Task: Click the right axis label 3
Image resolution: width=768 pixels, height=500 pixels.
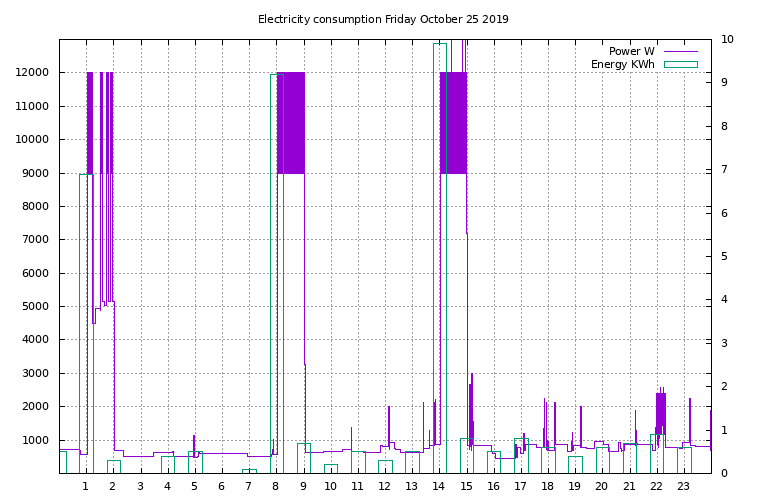Action: click(724, 343)
